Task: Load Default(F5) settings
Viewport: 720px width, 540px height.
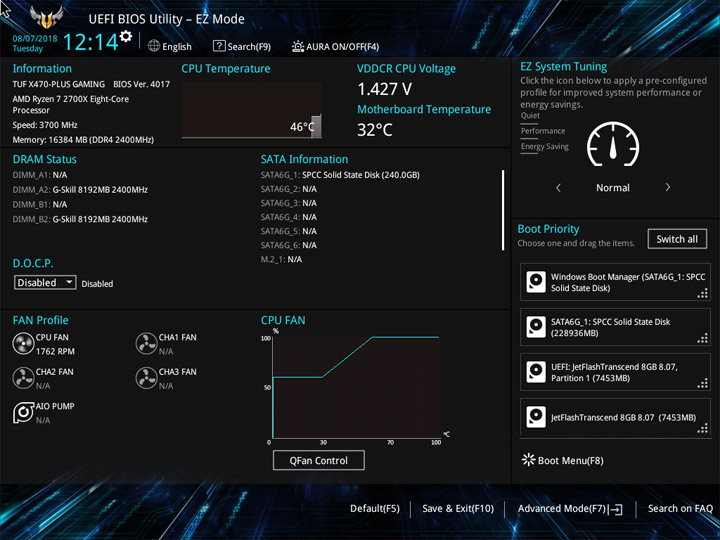Action: (375, 509)
